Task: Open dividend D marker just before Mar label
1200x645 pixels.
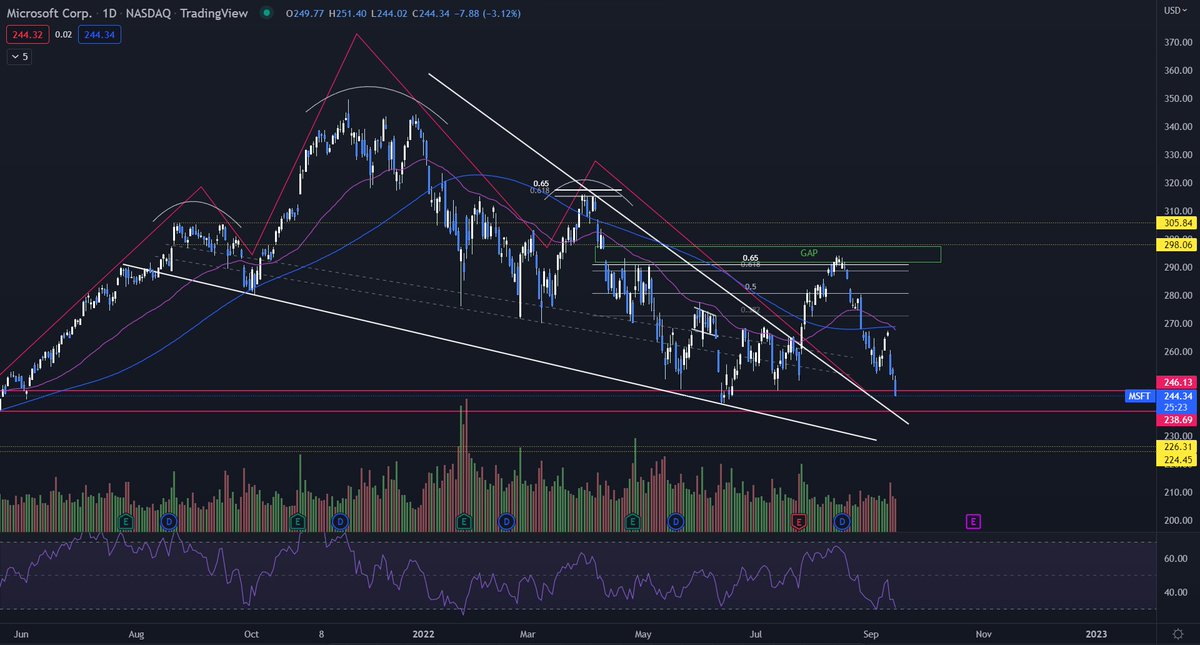Action: (x=507, y=521)
